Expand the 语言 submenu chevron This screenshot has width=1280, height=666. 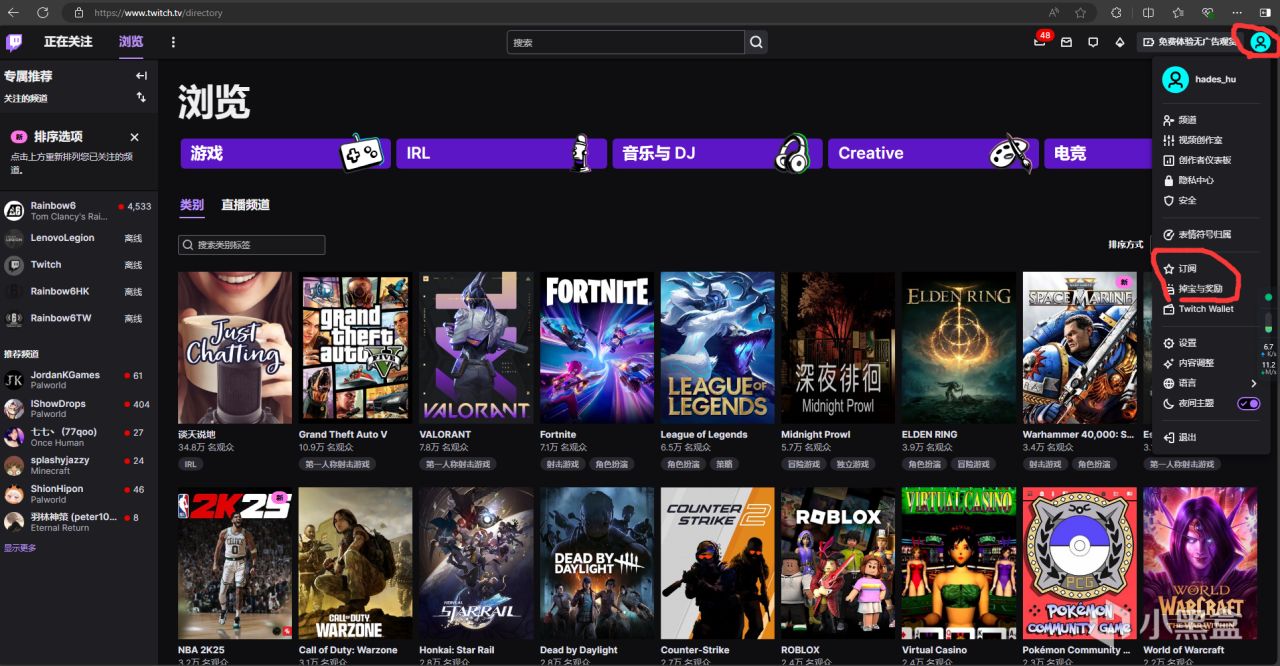pyautogui.click(x=1254, y=383)
